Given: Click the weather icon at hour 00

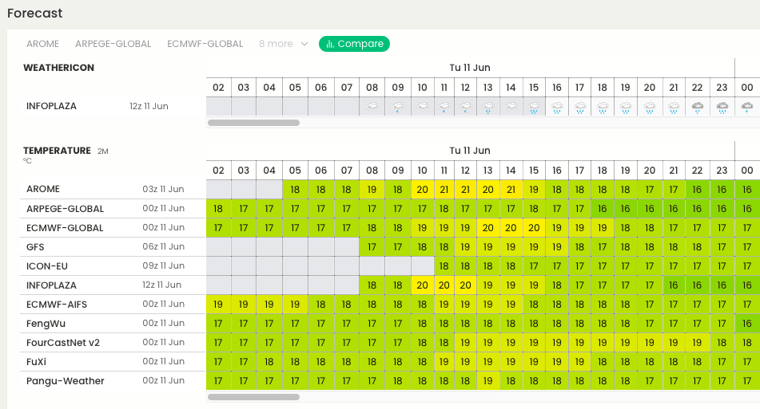Looking at the screenshot, I should click(x=747, y=107).
